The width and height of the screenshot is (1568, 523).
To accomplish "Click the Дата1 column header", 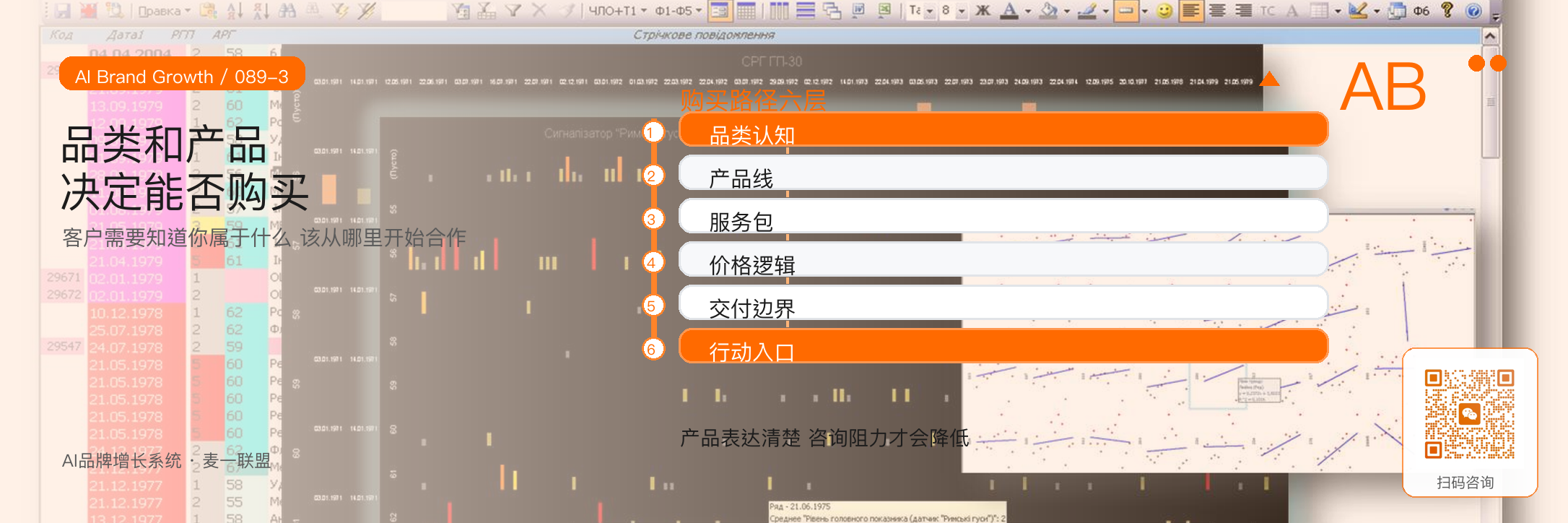I will coord(125,35).
